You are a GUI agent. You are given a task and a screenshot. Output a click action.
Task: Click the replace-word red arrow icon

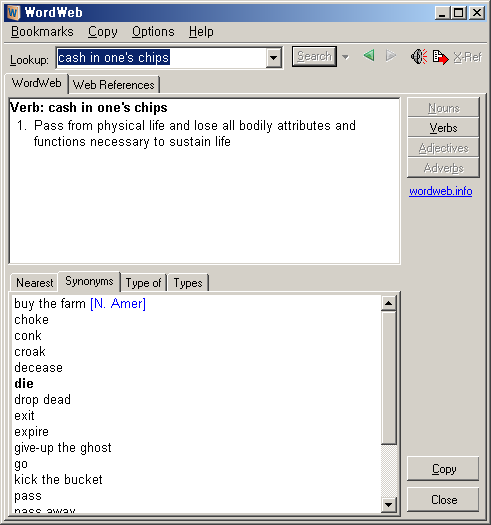coord(440,57)
